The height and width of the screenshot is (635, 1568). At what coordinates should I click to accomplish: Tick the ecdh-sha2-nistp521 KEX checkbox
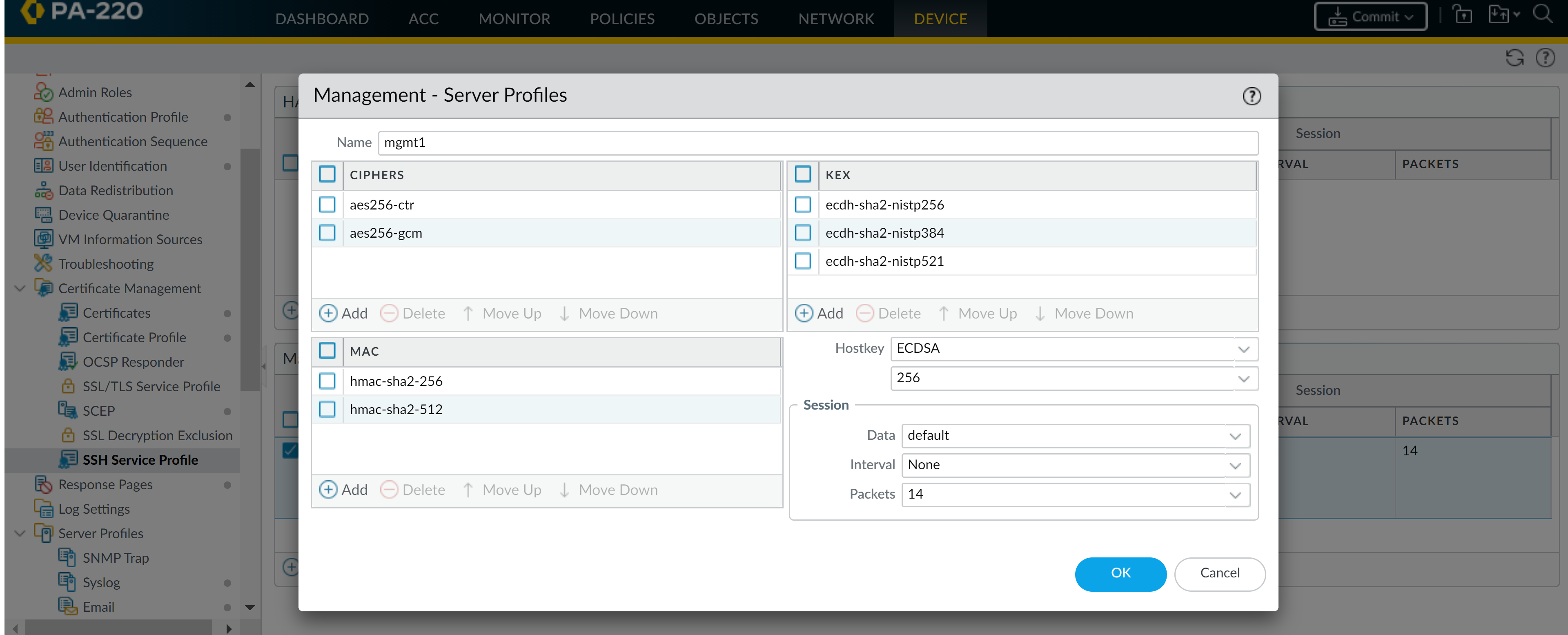click(803, 261)
